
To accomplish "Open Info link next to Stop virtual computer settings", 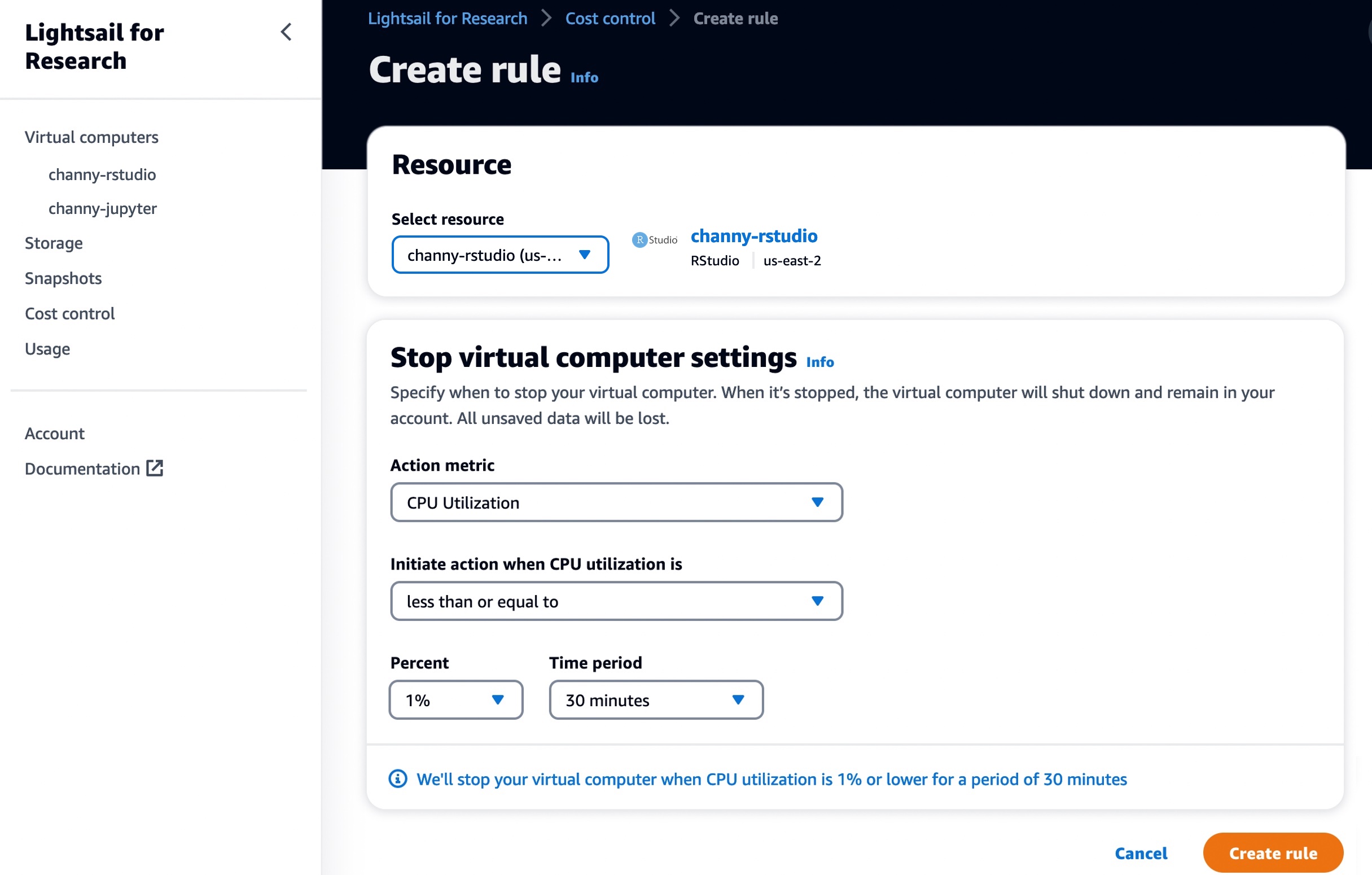I will point(819,362).
